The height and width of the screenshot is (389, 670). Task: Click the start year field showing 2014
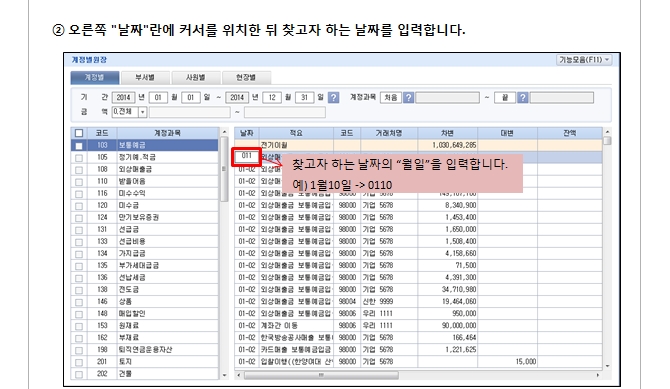point(123,97)
